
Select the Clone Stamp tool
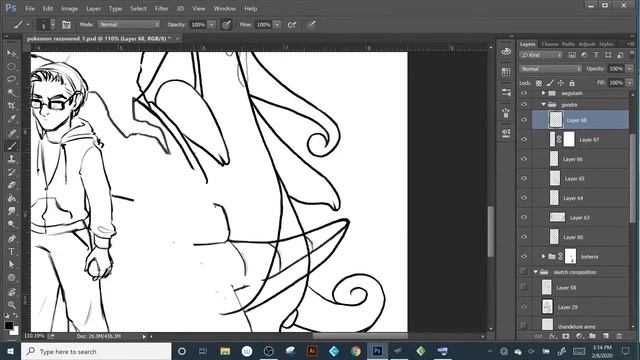coord(11,159)
